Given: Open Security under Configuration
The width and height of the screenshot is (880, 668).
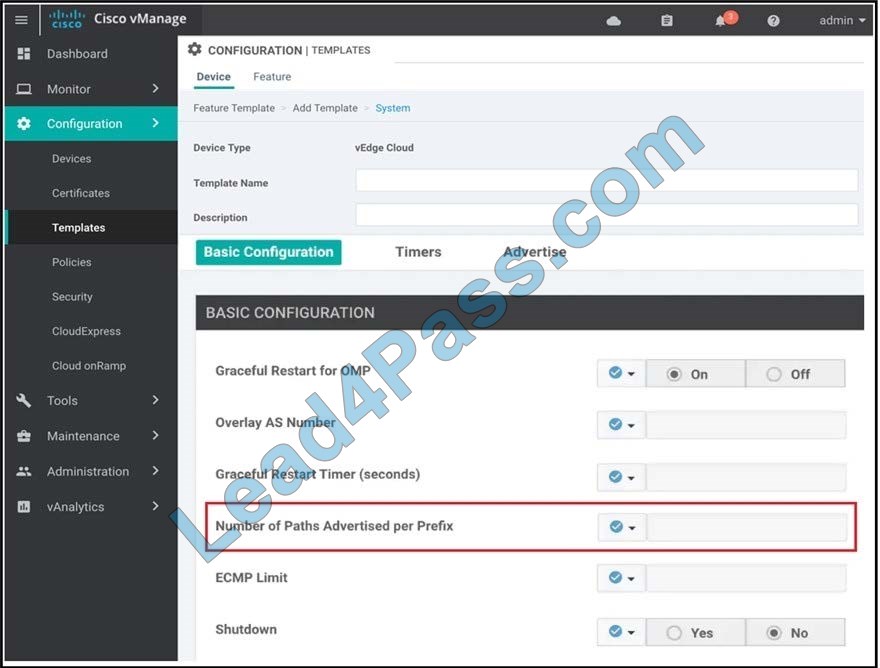Looking at the screenshot, I should tap(72, 296).
